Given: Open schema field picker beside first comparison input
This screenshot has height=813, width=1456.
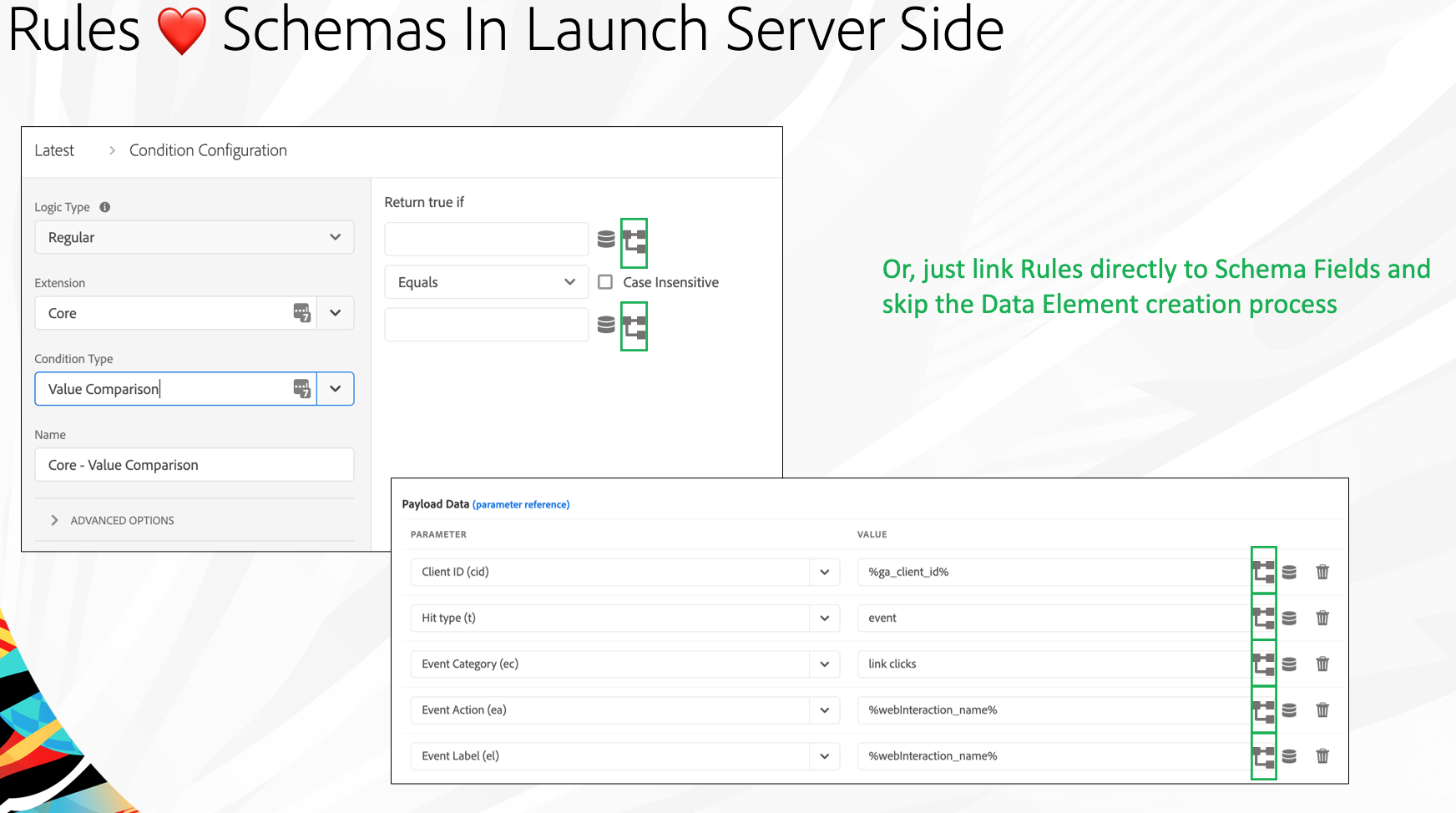Looking at the screenshot, I should coord(634,242).
